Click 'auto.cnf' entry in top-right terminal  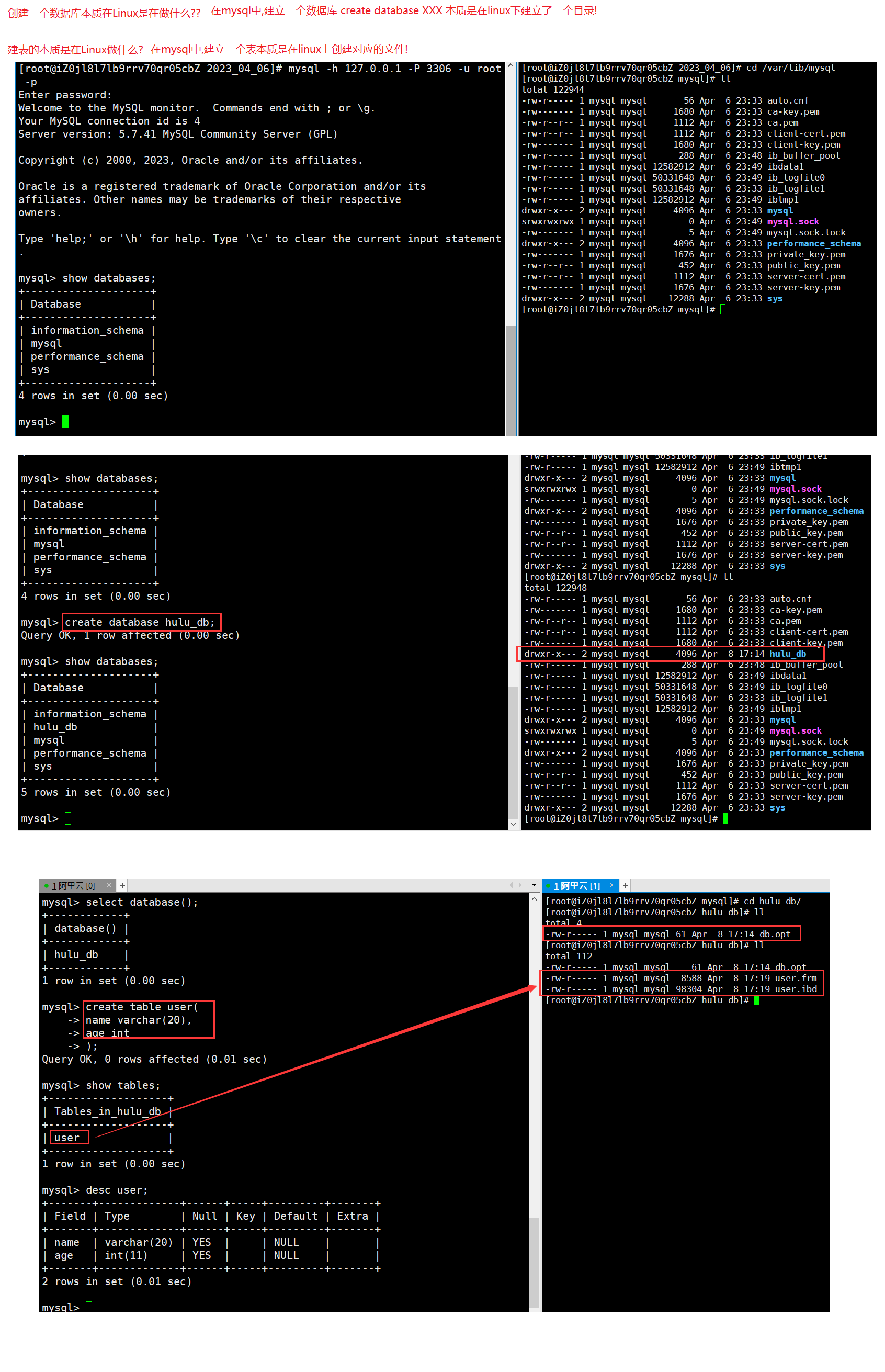(788, 100)
